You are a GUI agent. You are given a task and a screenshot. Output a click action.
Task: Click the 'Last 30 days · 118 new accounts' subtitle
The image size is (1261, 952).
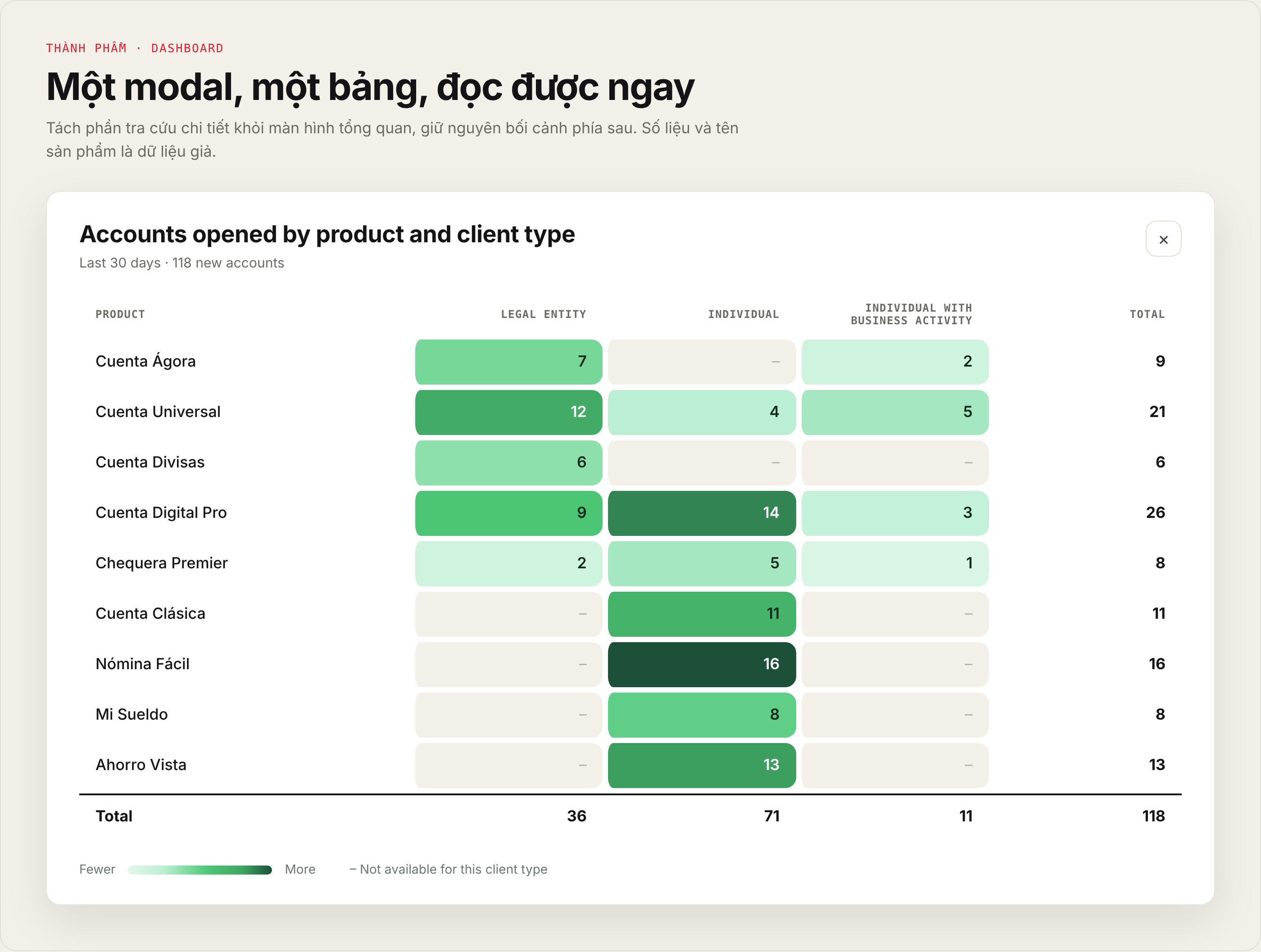coord(181,263)
